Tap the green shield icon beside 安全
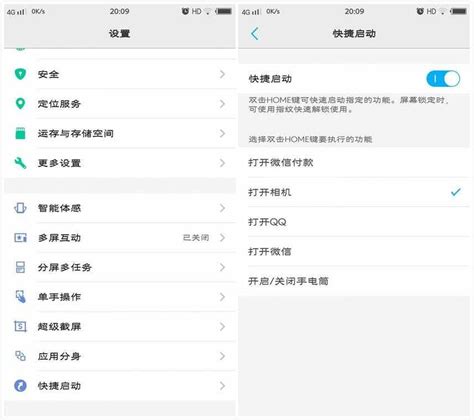Image resolution: width=474 pixels, height=420 pixels. (20, 74)
